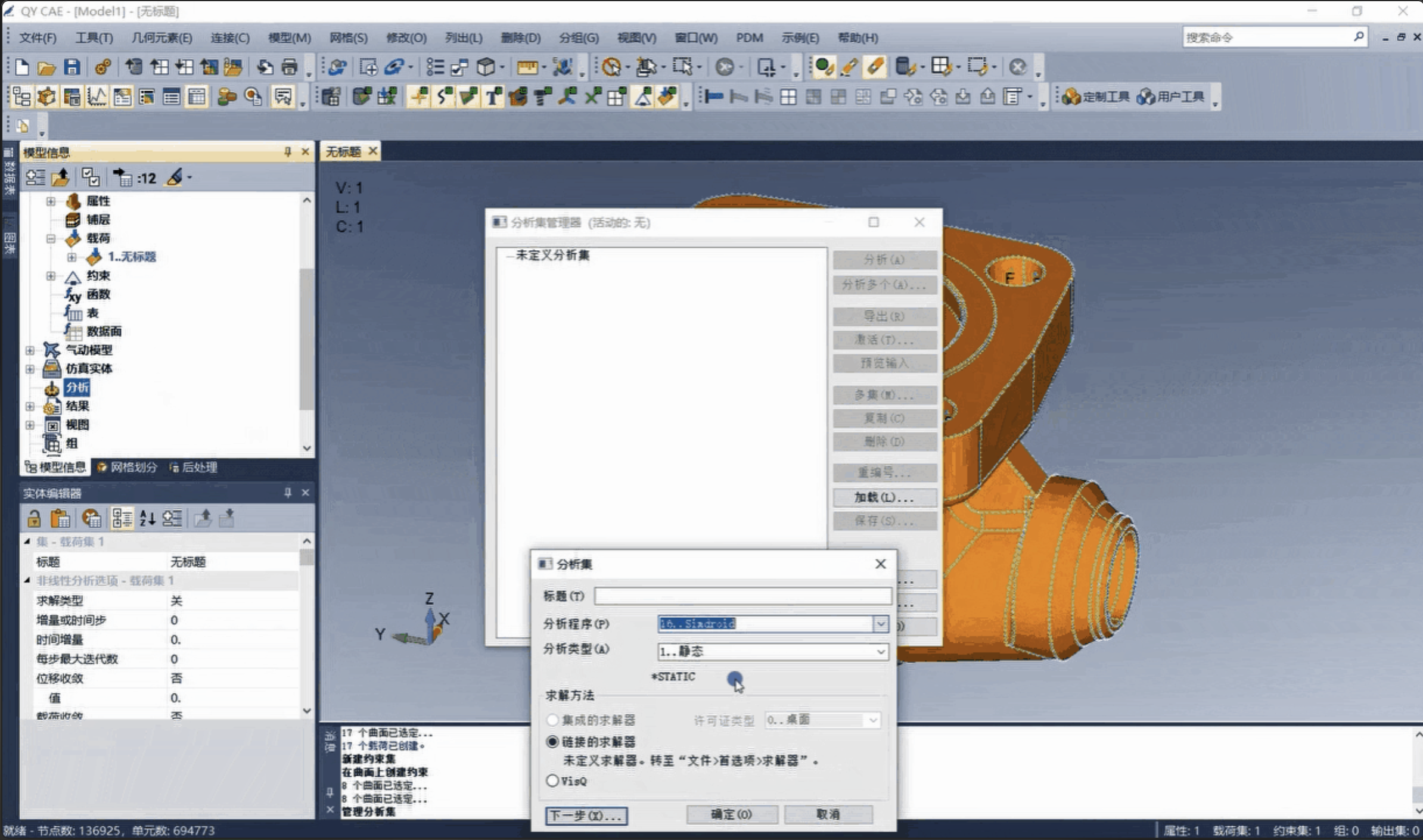This screenshot has height=840, width=1423.
Task: Select the 集成的求解器 radio button
Action: pos(552,720)
